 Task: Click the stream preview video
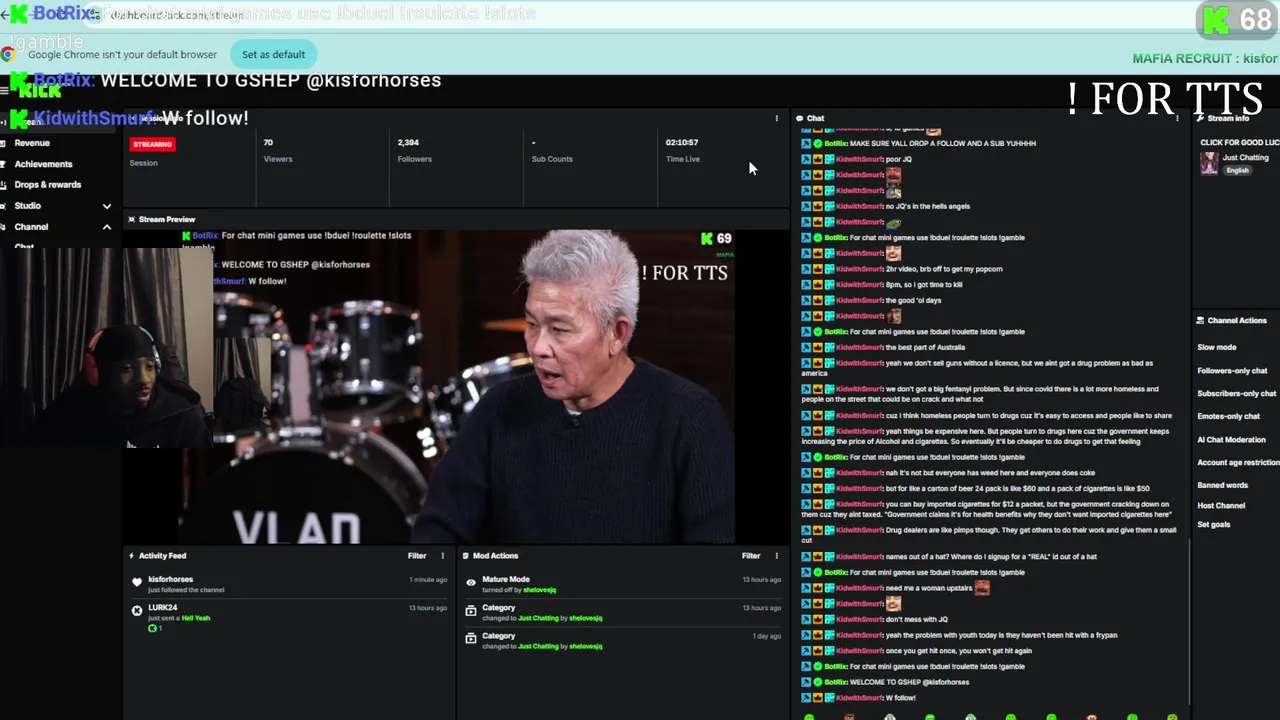point(458,386)
